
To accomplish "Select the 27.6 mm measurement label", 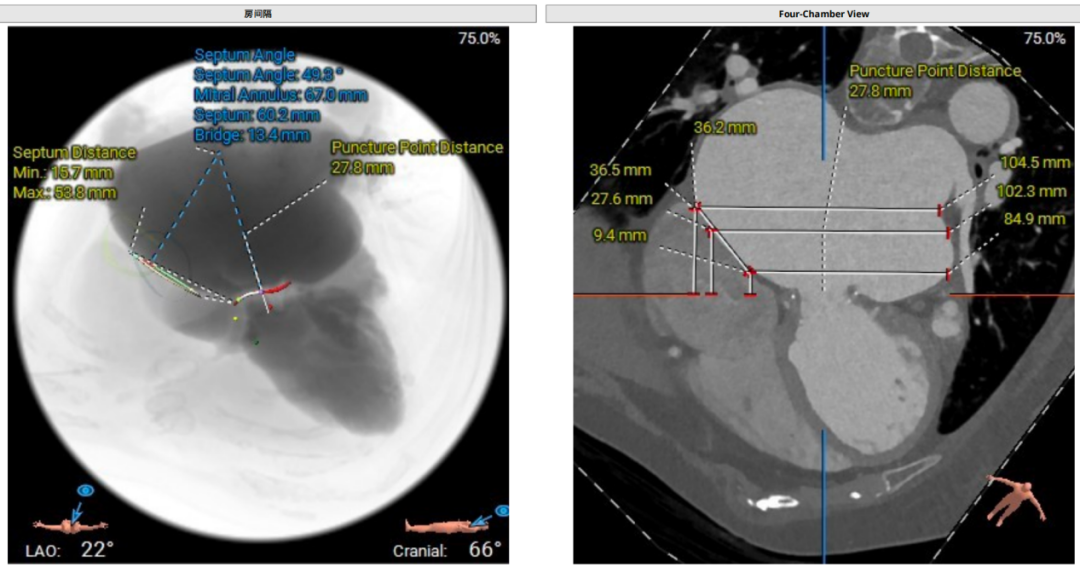I will [621, 199].
